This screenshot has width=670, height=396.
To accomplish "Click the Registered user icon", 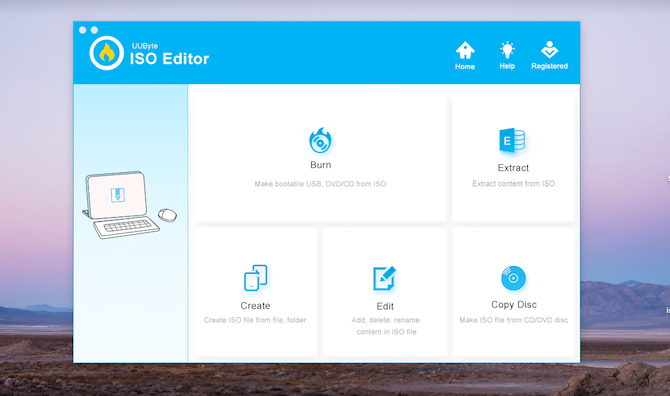I will tap(550, 50).
